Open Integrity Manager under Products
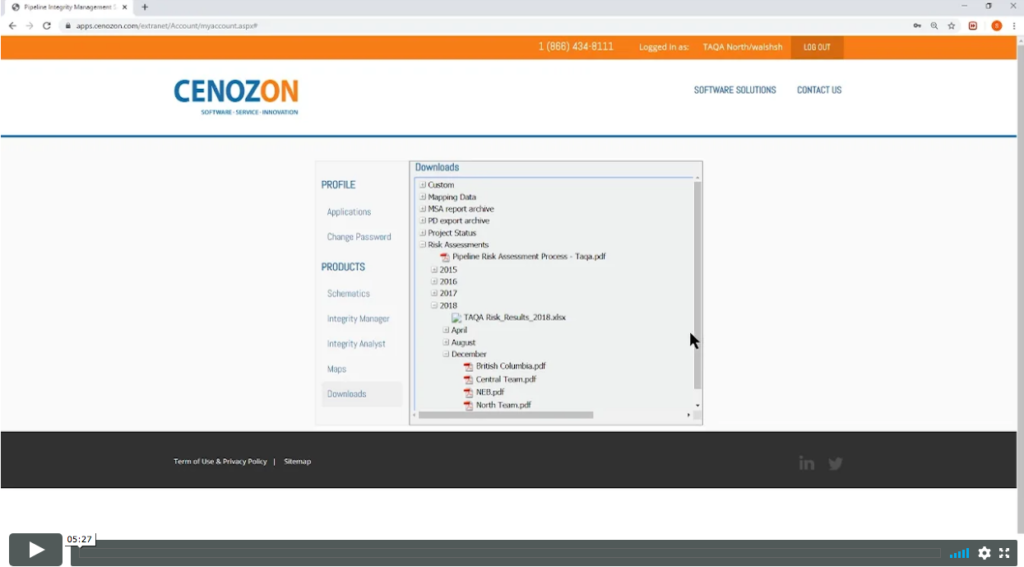This screenshot has width=1024, height=567. [x=358, y=319]
